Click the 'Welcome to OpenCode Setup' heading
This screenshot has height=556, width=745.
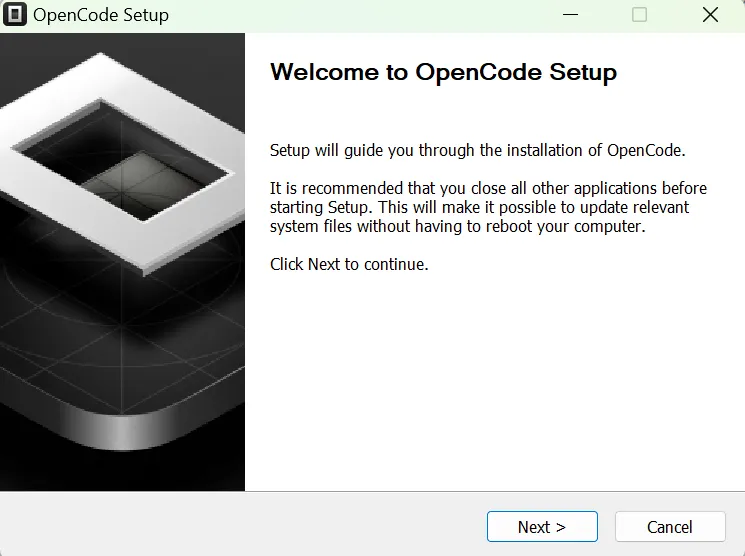click(443, 72)
